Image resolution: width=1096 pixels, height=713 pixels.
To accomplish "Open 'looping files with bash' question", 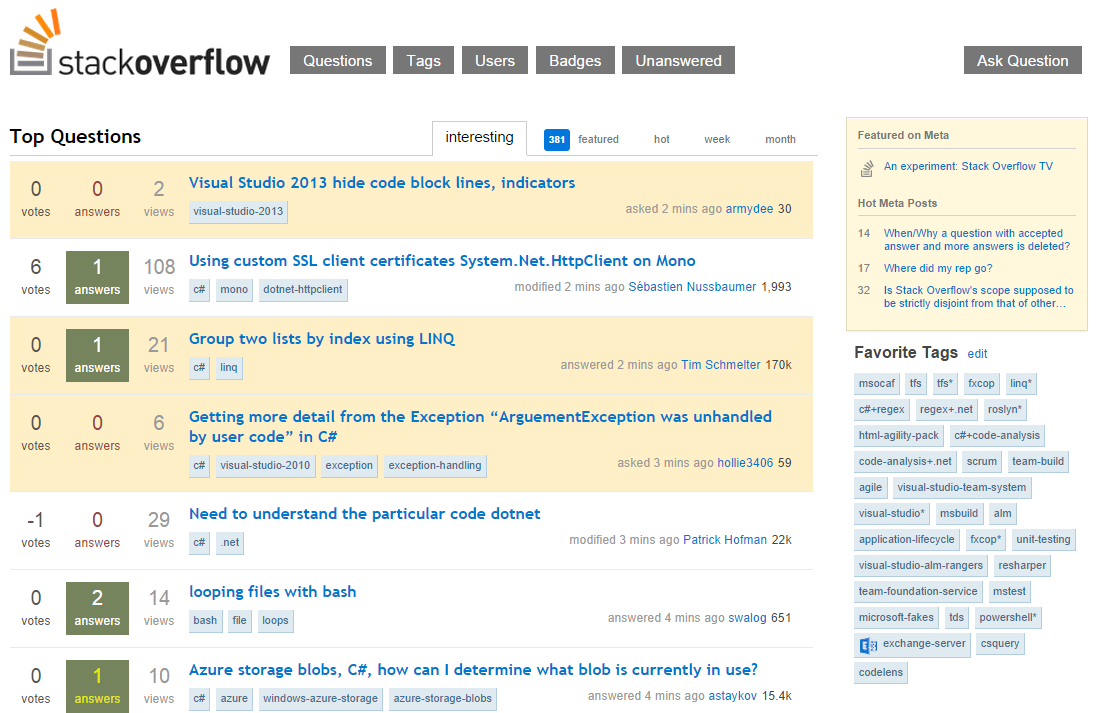I will click(x=273, y=592).
